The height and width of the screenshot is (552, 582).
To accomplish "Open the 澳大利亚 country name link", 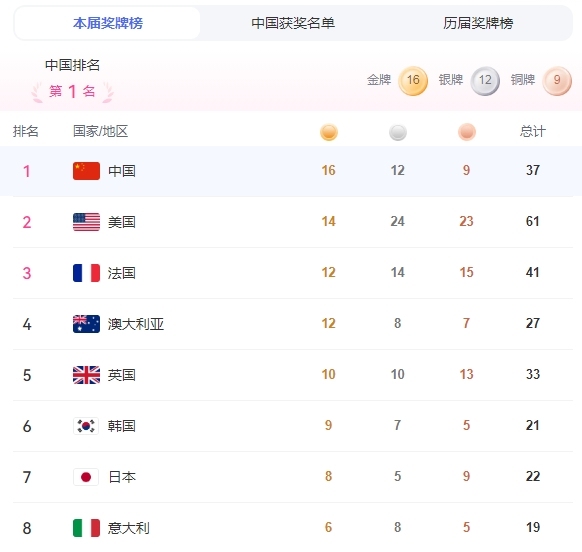I will click(x=136, y=324).
